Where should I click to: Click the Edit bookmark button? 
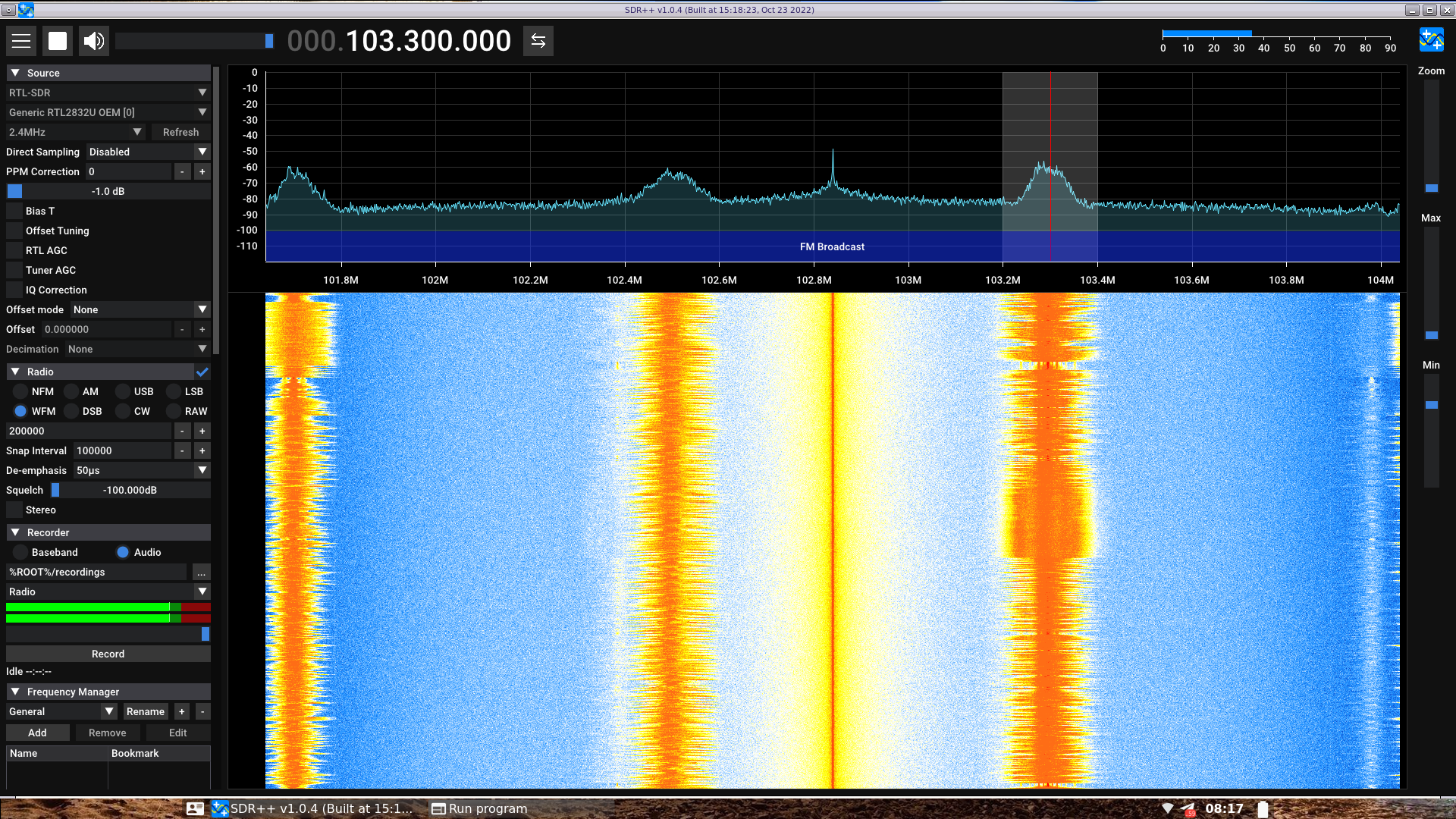coord(178,733)
